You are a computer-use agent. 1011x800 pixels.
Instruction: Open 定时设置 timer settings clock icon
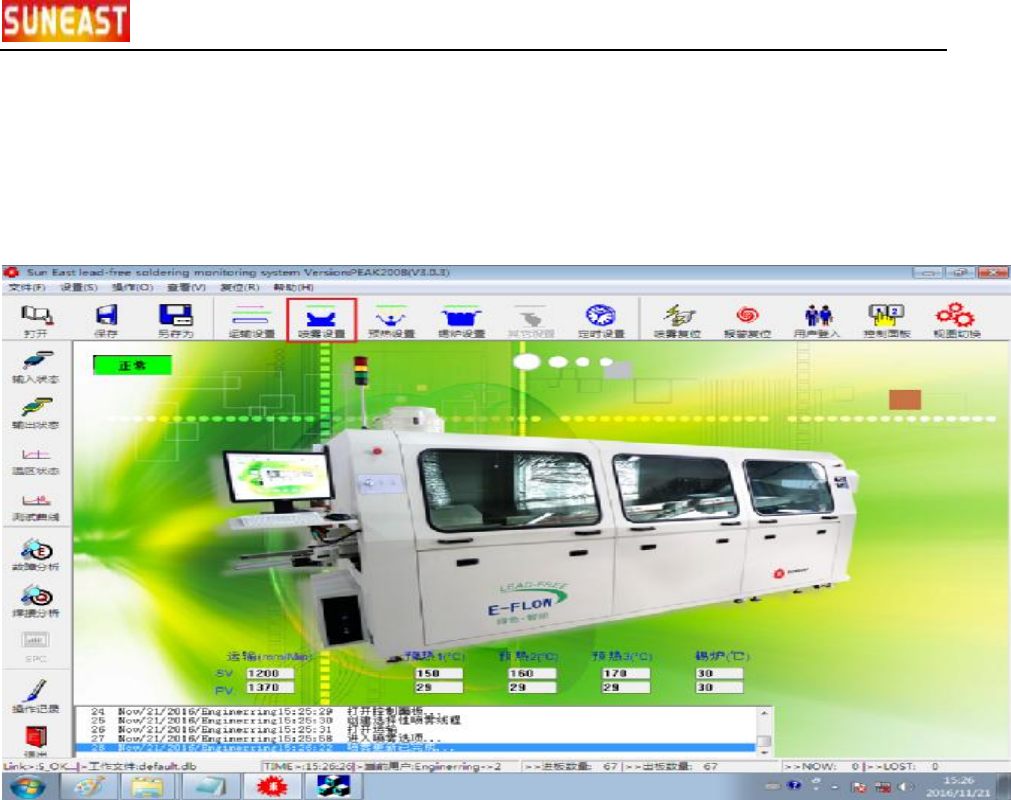coord(601,320)
